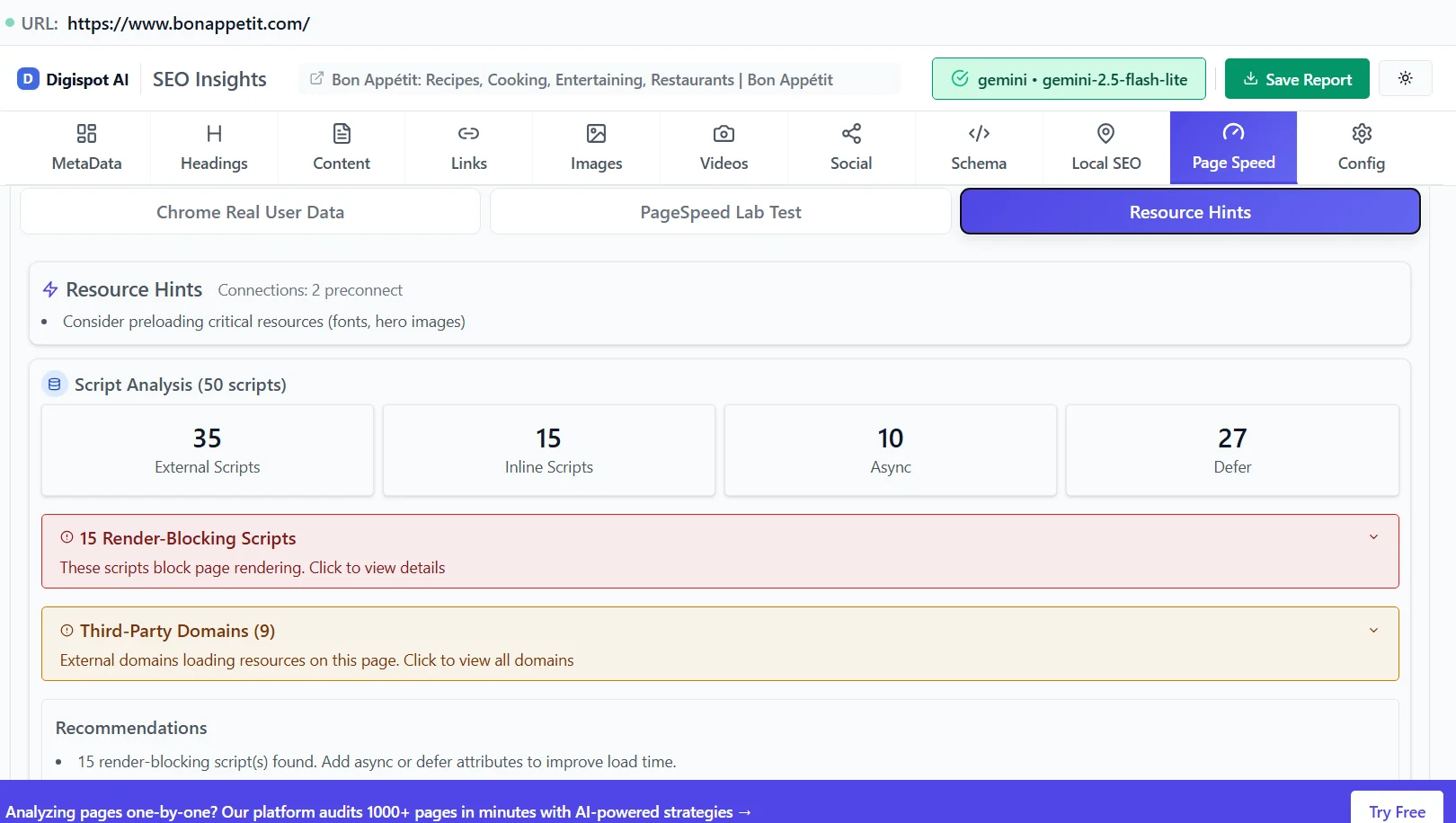Click the Content document icon
This screenshot has height=823, width=1456.
click(342, 134)
